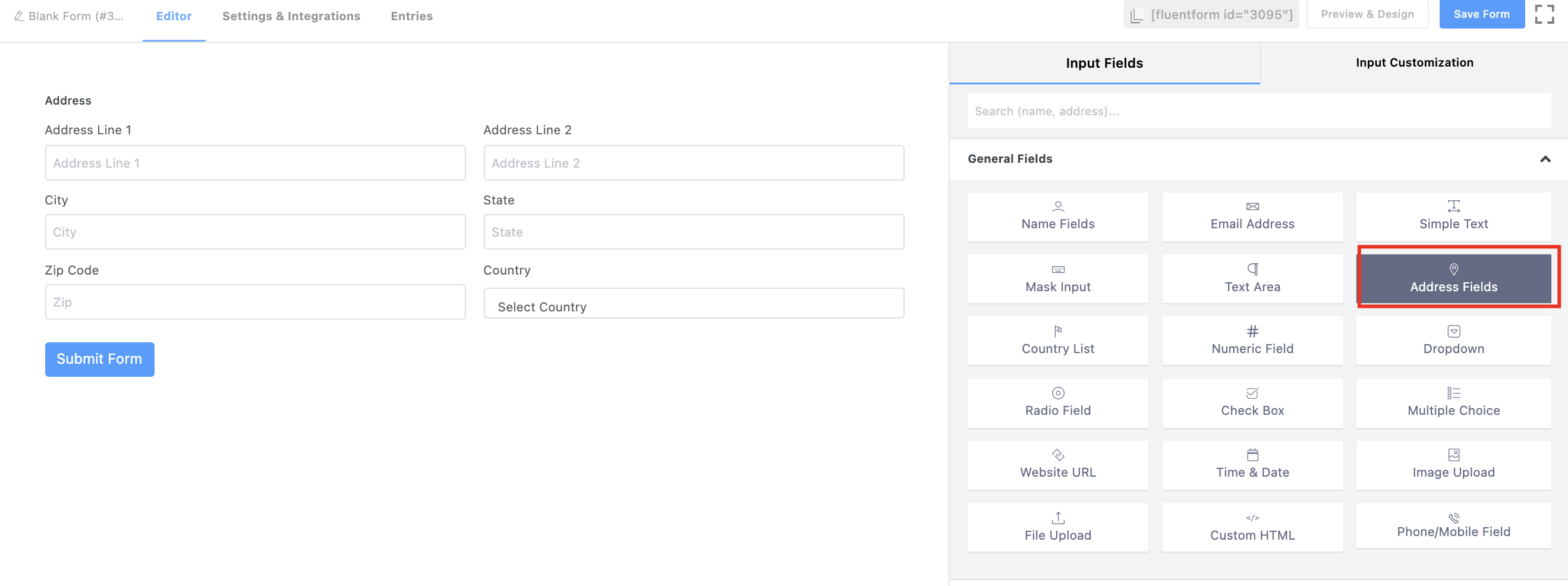Collapse the General Fields section
This screenshot has width=1568, height=586.
[x=1544, y=159]
